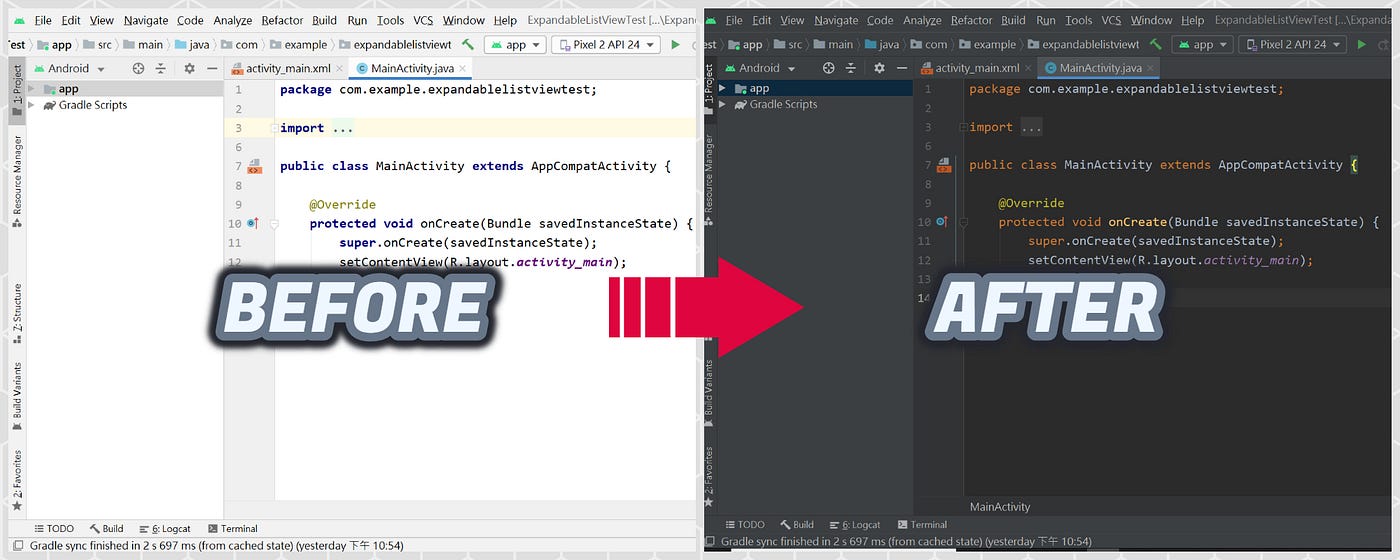
Task: Toggle Resource Manager side tab in dark window
Action: [709, 182]
